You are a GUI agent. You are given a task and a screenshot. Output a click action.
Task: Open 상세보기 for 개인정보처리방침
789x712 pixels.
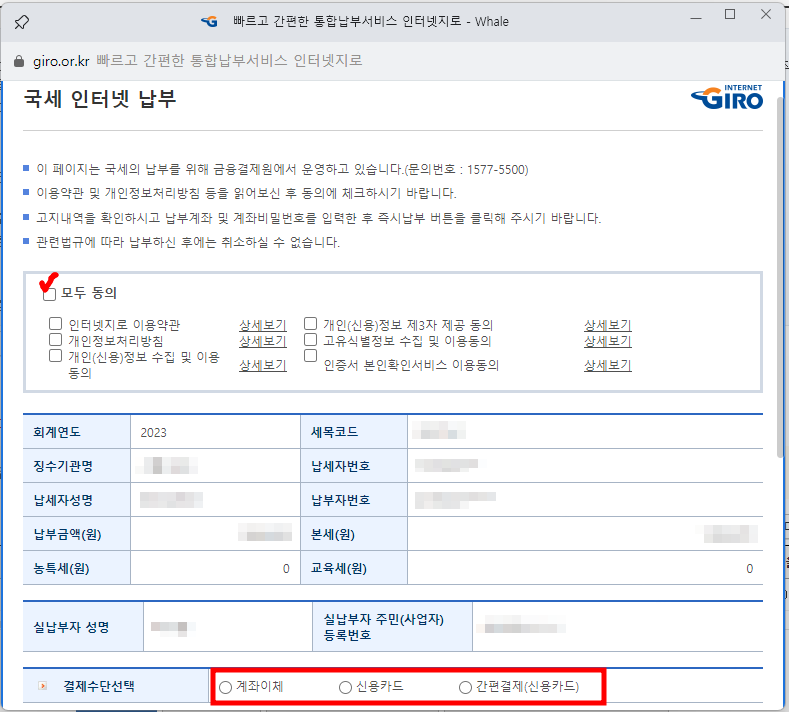[263, 341]
